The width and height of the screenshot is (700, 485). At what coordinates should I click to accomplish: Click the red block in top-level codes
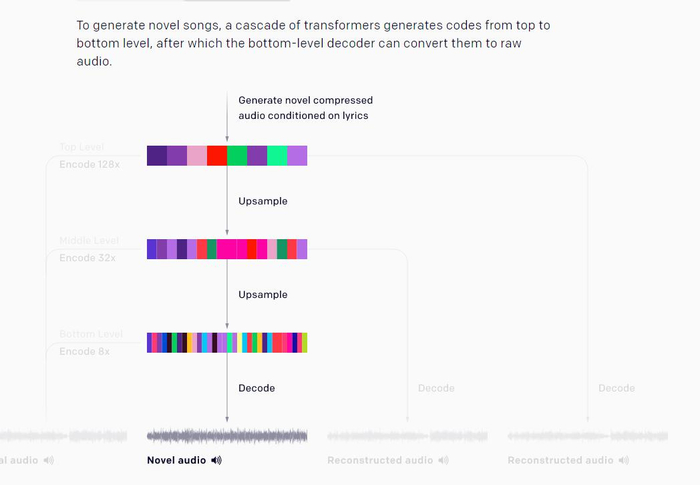click(x=217, y=155)
